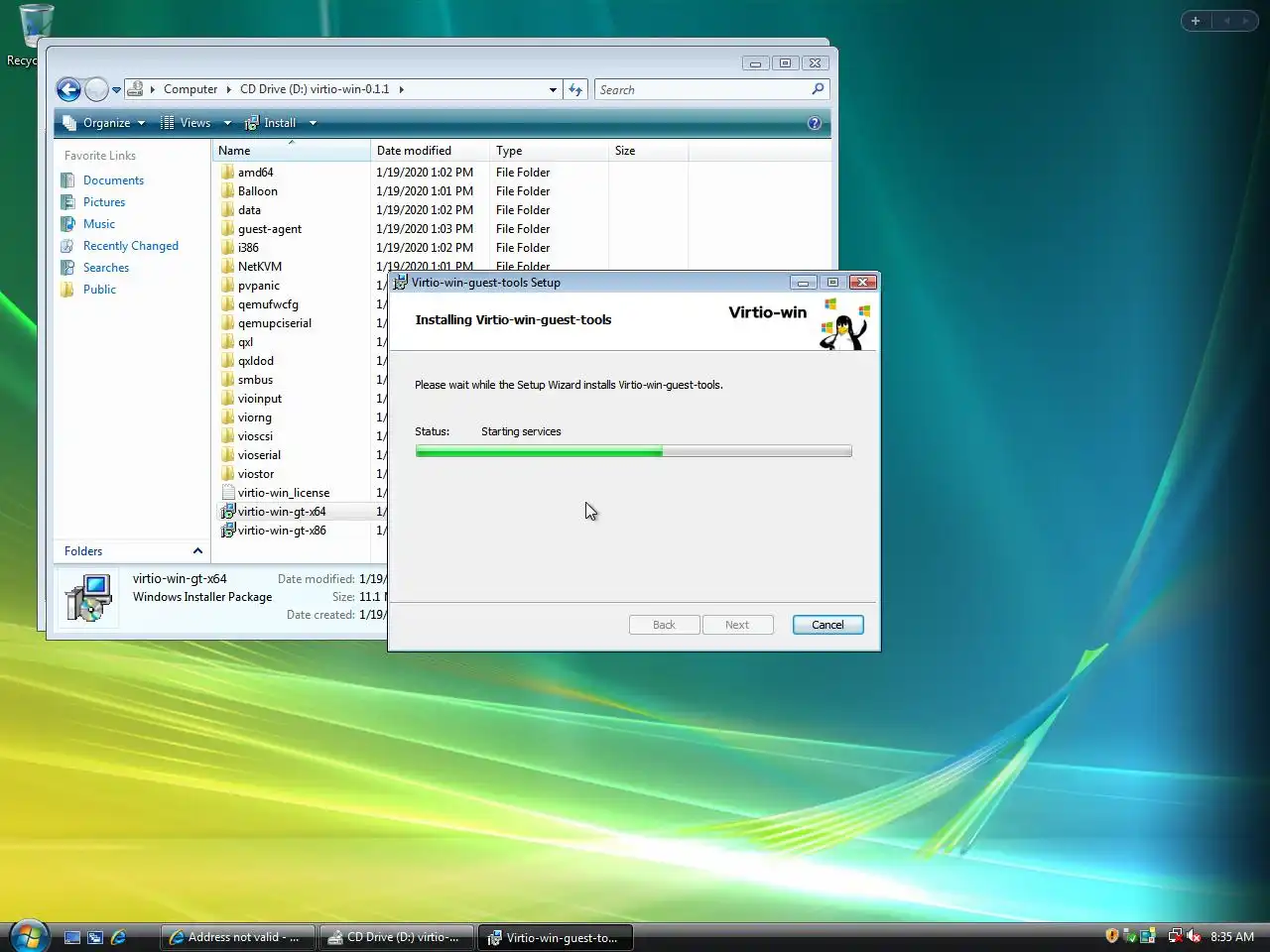Viewport: 1270px width, 952px height.
Task: Sort the file list by Name column
Action: coord(291,151)
